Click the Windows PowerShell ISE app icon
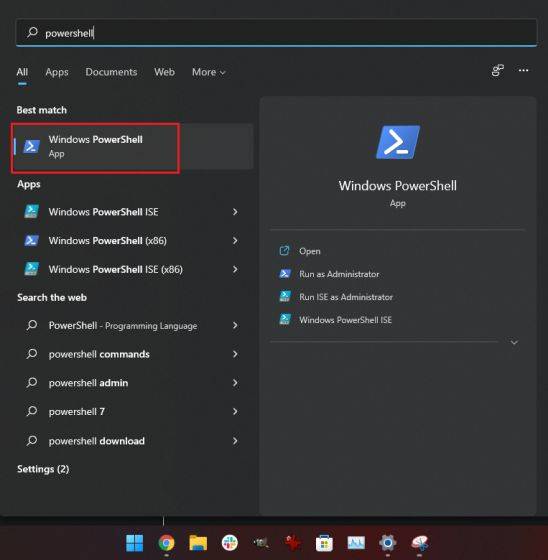The image size is (548, 560). 31,211
